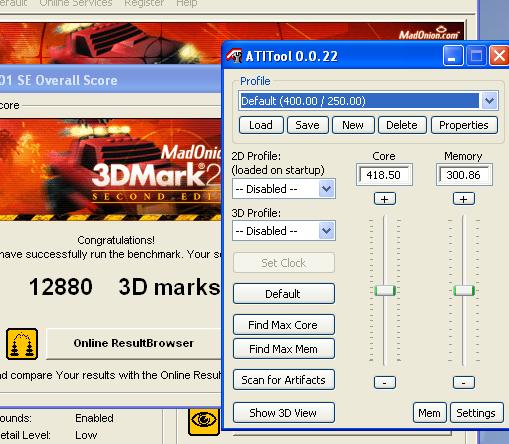The width and height of the screenshot is (509, 444).
Task: Expand the 2D Profile dropdown
Action: (x=326, y=189)
